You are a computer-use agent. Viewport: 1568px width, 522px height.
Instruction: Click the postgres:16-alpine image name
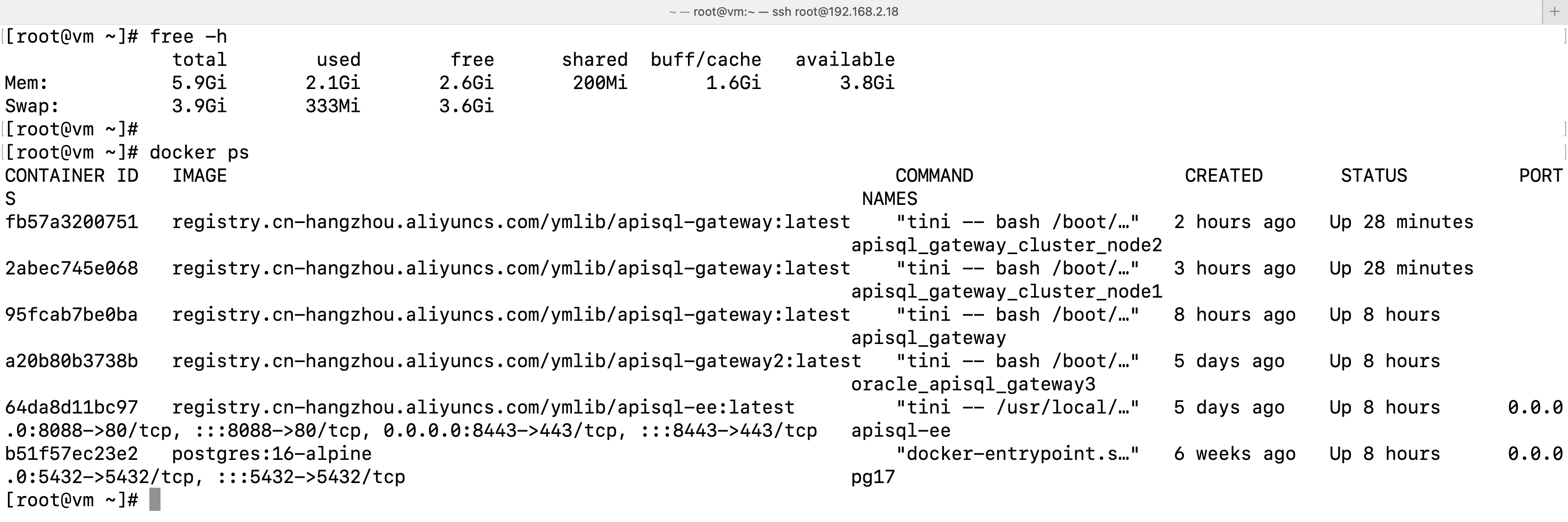click(x=271, y=453)
